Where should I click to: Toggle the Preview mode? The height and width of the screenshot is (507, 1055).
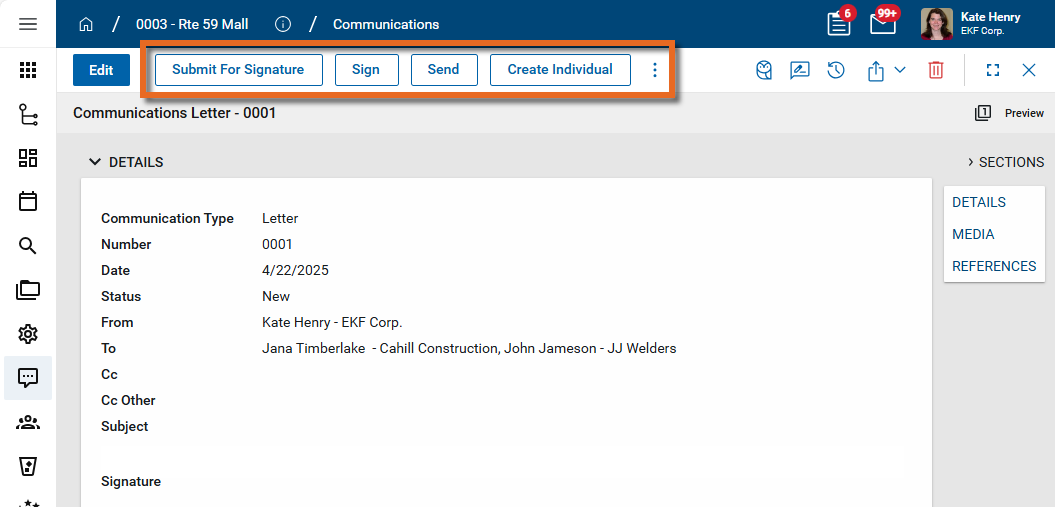[1011, 113]
